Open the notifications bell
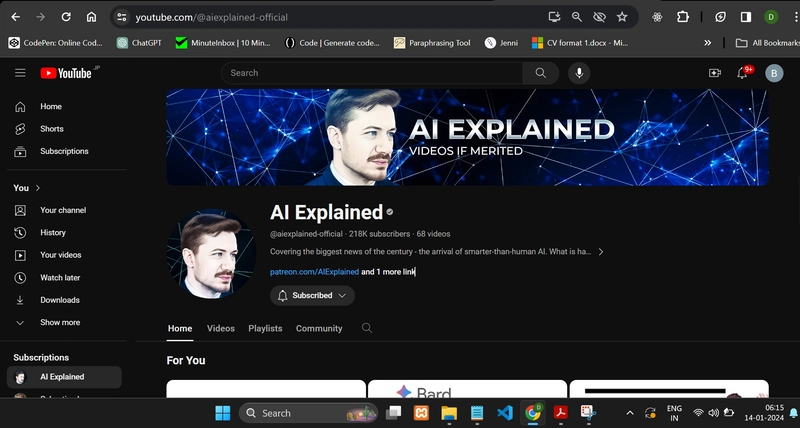 click(x=742, y=73)
